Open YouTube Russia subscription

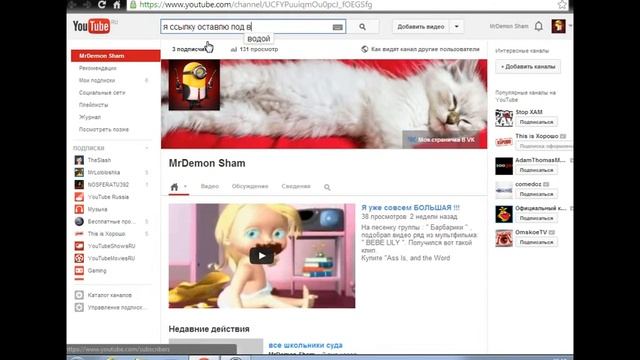point(108,197)
